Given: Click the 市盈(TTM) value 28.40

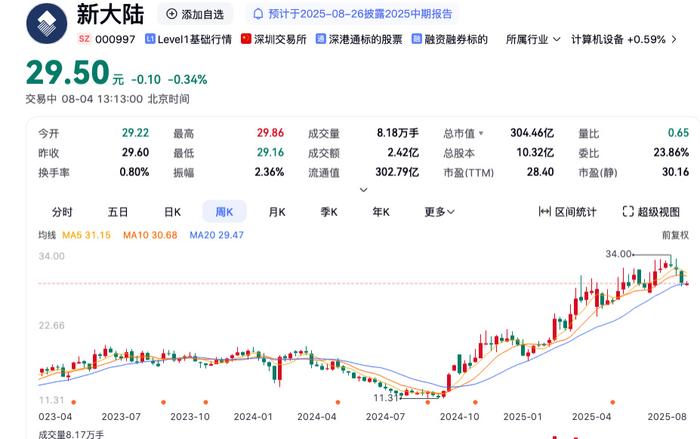Looking at the screenshot, I should click(540, 172).
